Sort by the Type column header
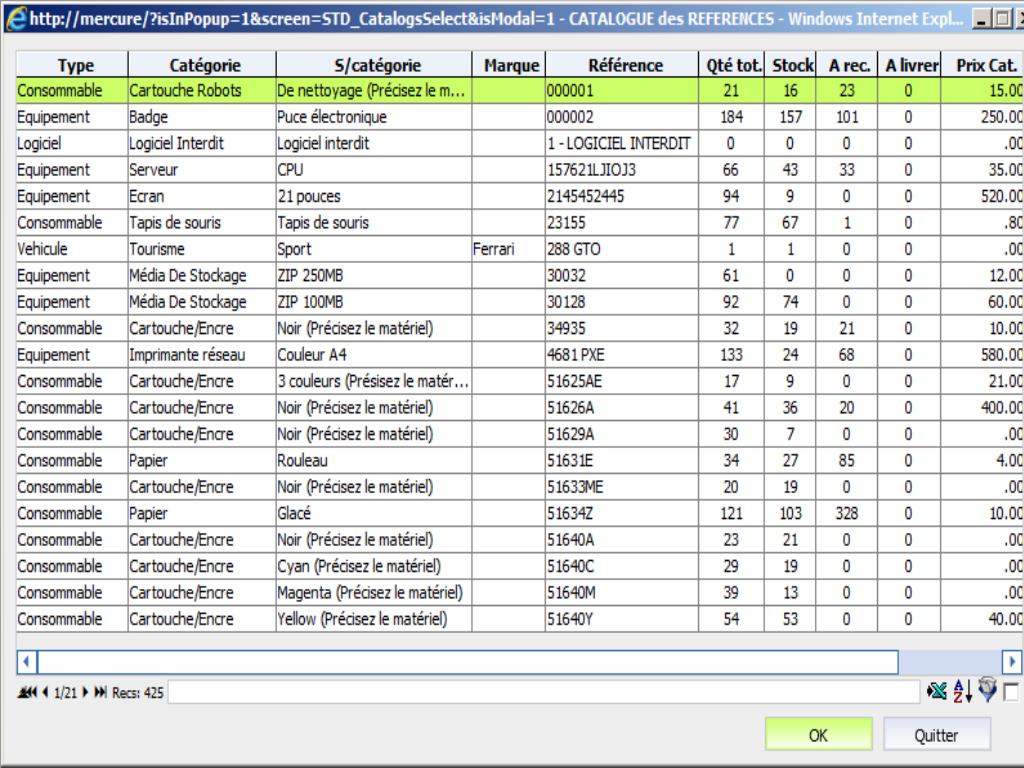Screen dimensions: 1024x768 coord(72,65)
